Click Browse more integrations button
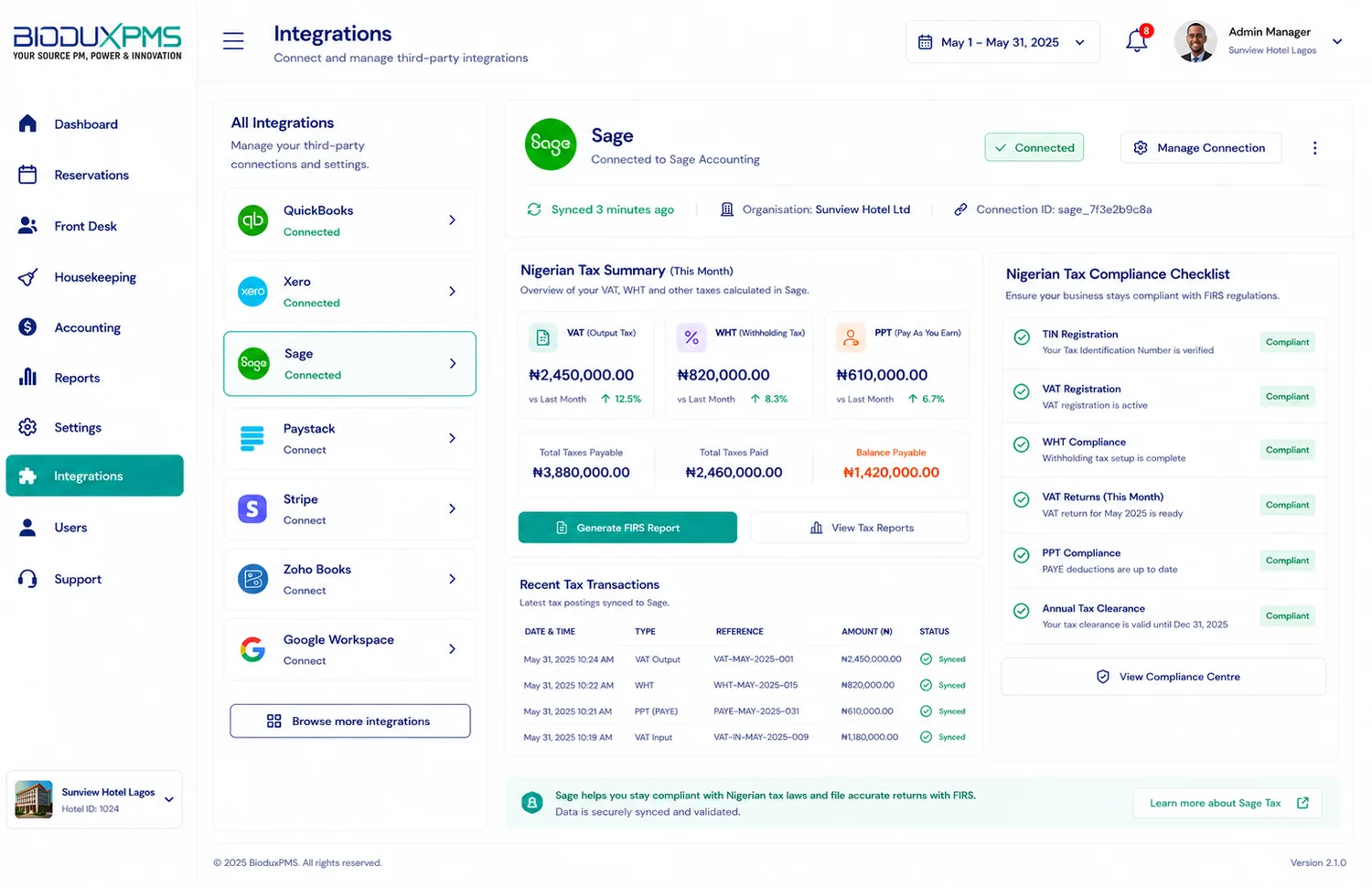1372x888 pixels. (350, 722)
